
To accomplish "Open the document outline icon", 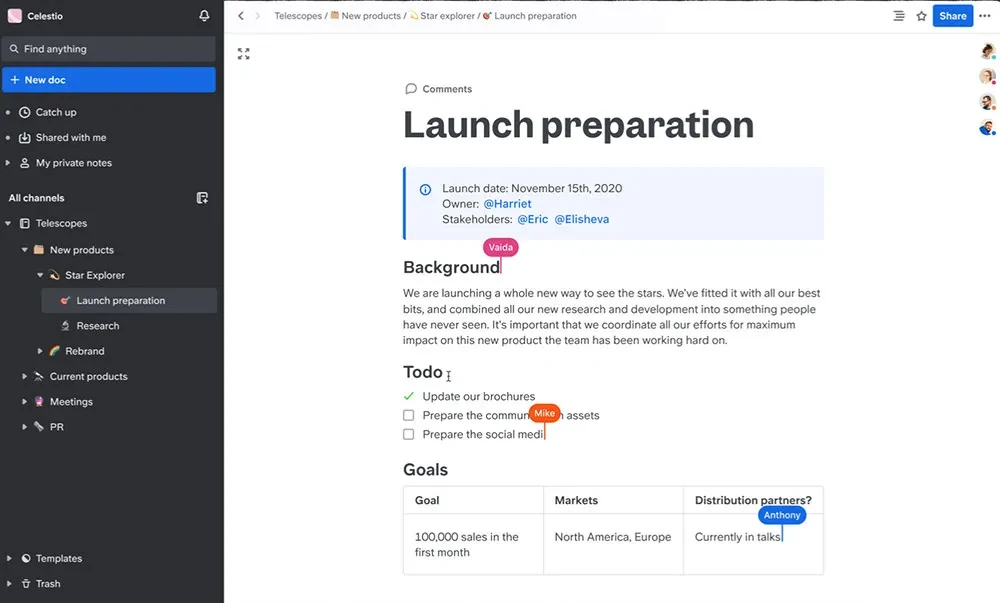I will pyautogui.click(x=898, y=16).
